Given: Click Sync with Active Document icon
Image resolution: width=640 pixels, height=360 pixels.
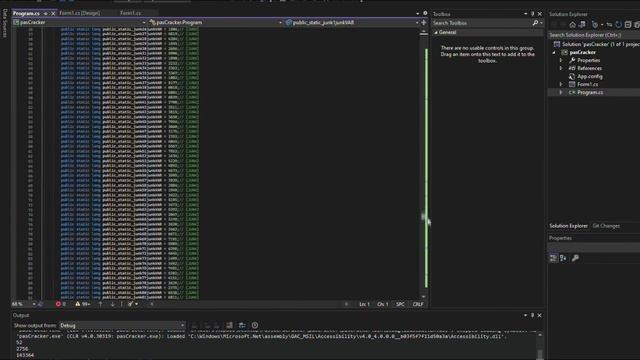Looking at the screenshot, I should click(609, 25).
